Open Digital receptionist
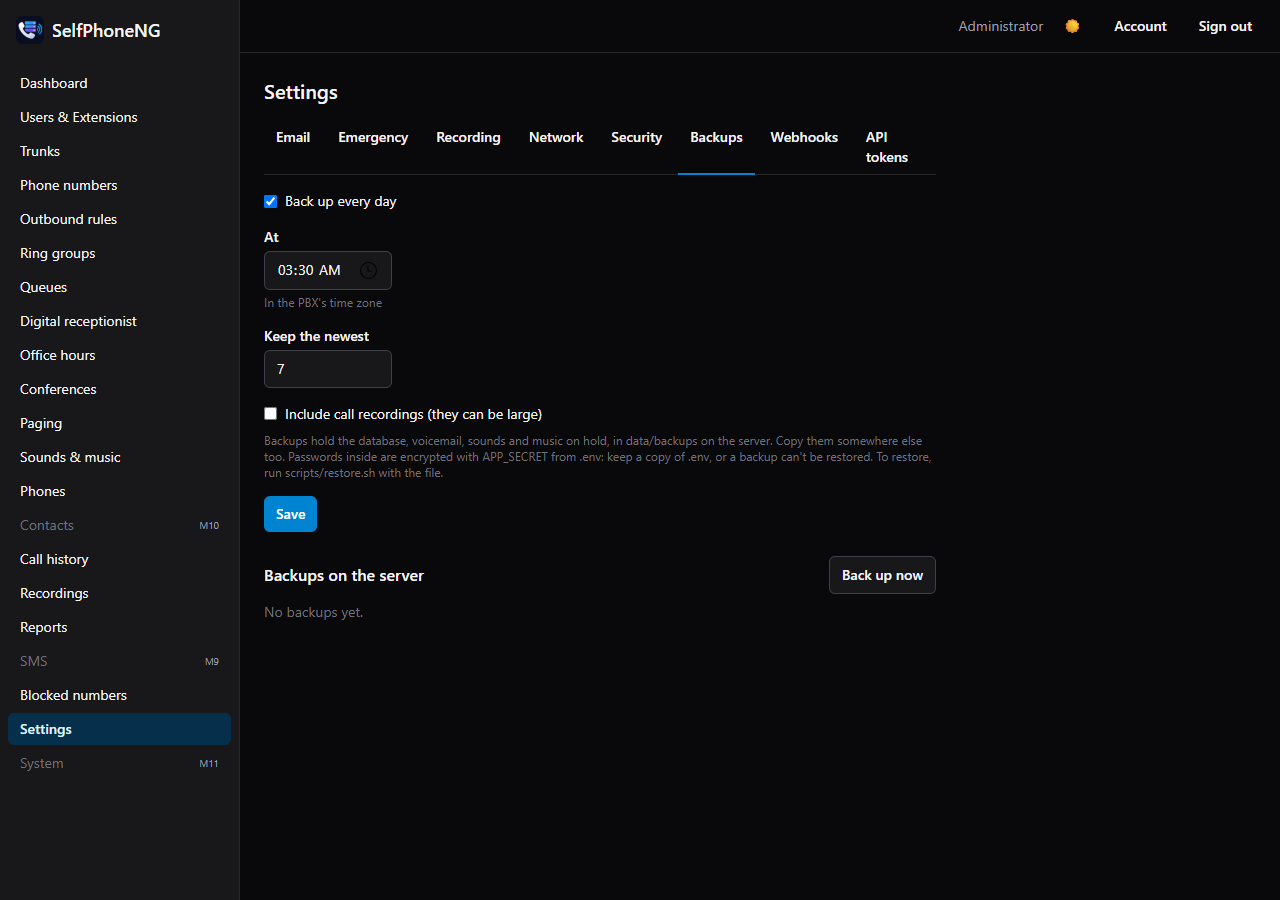This screenshot has height=900, width=1280. [x=119, y=321]
